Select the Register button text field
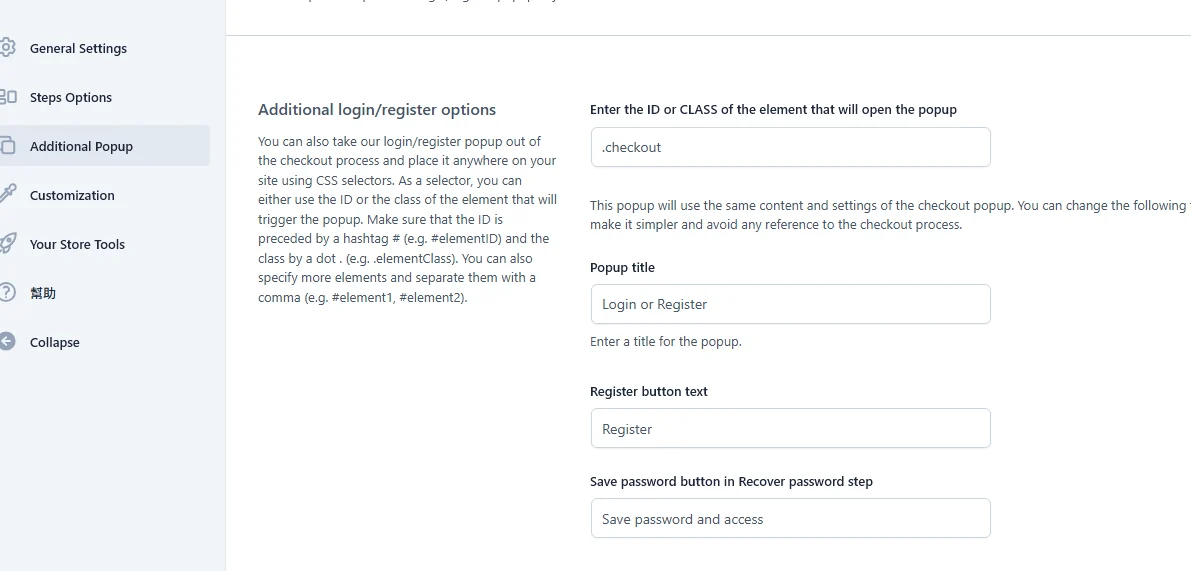 (791, 428)
